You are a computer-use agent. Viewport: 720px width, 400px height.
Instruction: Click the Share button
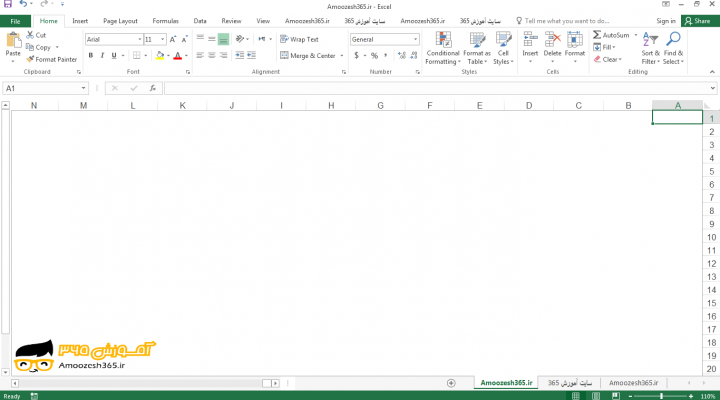point(698,21)
